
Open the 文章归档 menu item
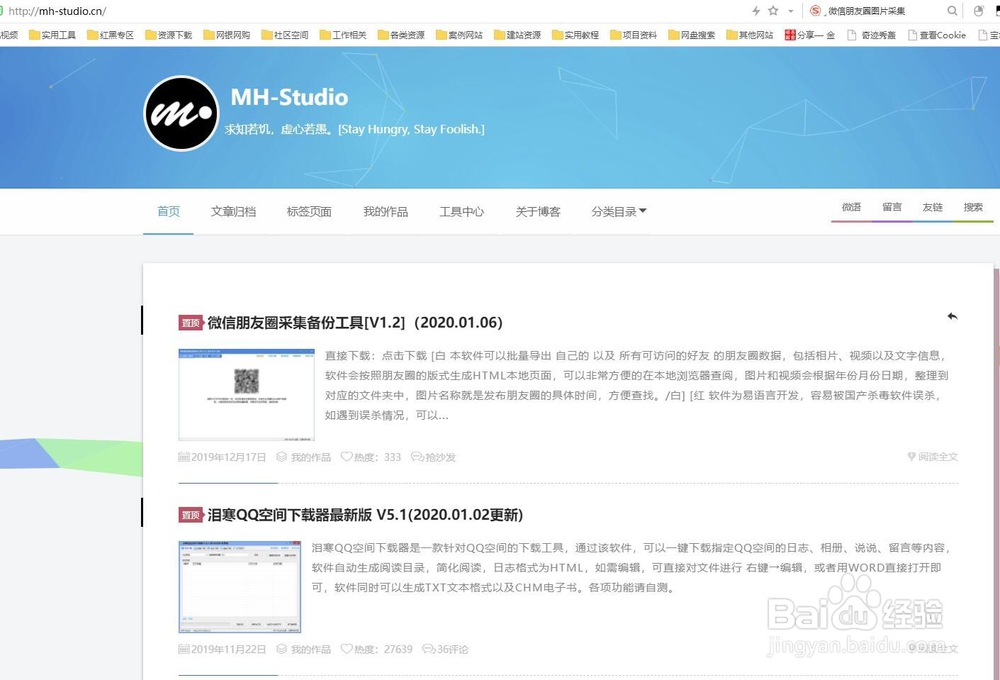pos(233,211)
